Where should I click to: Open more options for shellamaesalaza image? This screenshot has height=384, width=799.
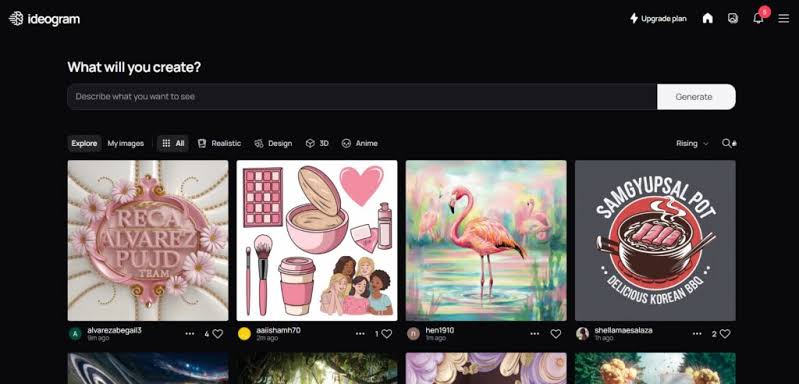[697, 334]
